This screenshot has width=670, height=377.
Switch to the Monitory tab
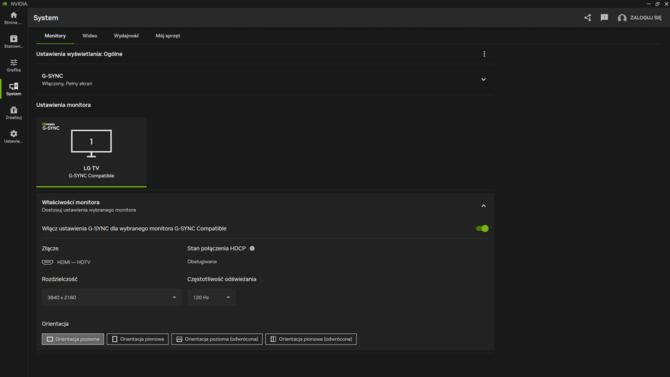pyautogui.click(x=55, y=36)
